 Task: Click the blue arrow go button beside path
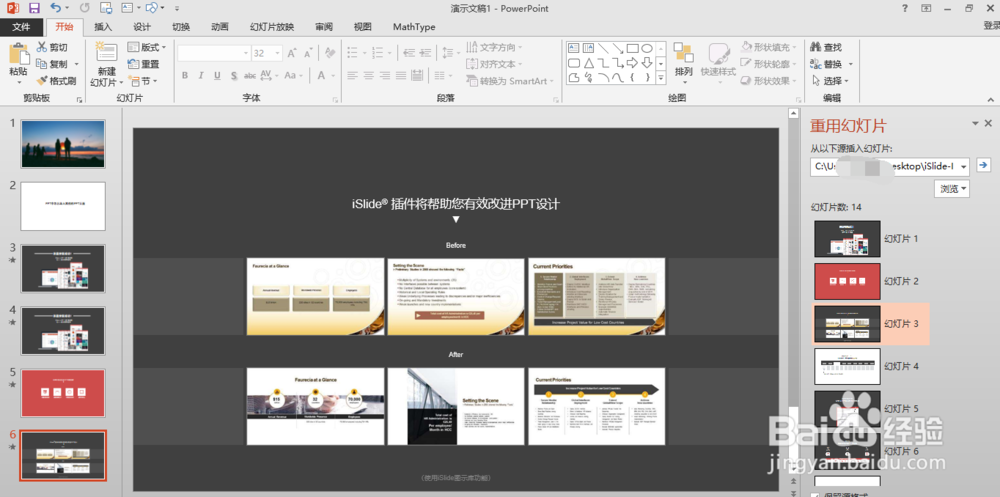(x=983, y=165)
